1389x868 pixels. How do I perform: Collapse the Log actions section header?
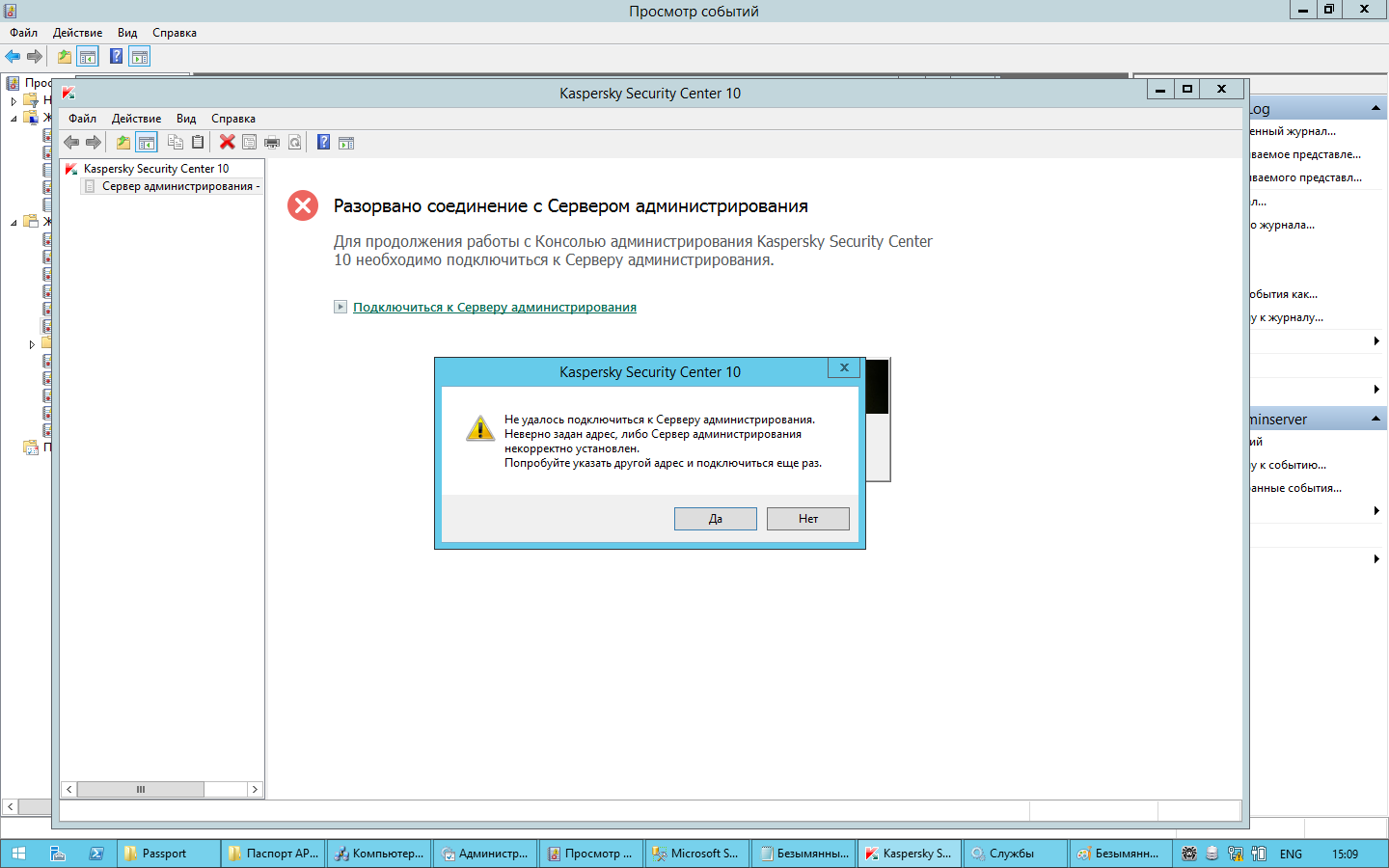[1375, 108]
